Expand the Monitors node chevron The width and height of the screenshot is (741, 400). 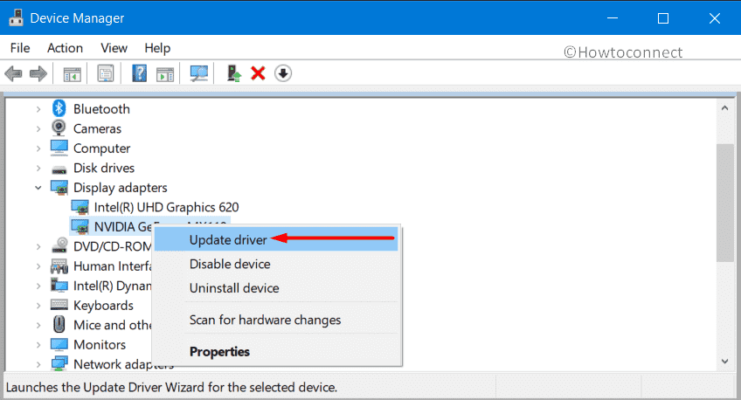tap(38, 345)
